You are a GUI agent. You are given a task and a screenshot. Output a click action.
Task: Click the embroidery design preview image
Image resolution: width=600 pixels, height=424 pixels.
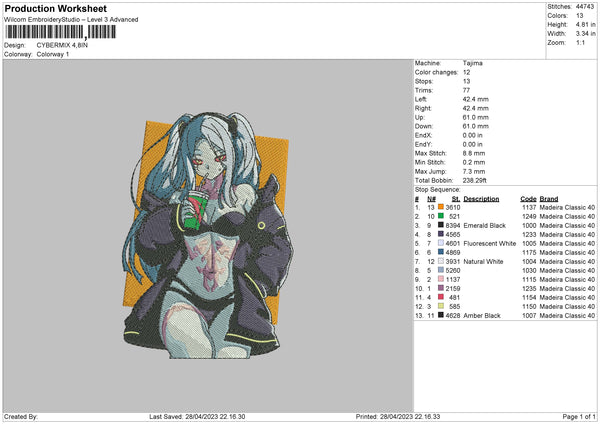pos(208,235)
